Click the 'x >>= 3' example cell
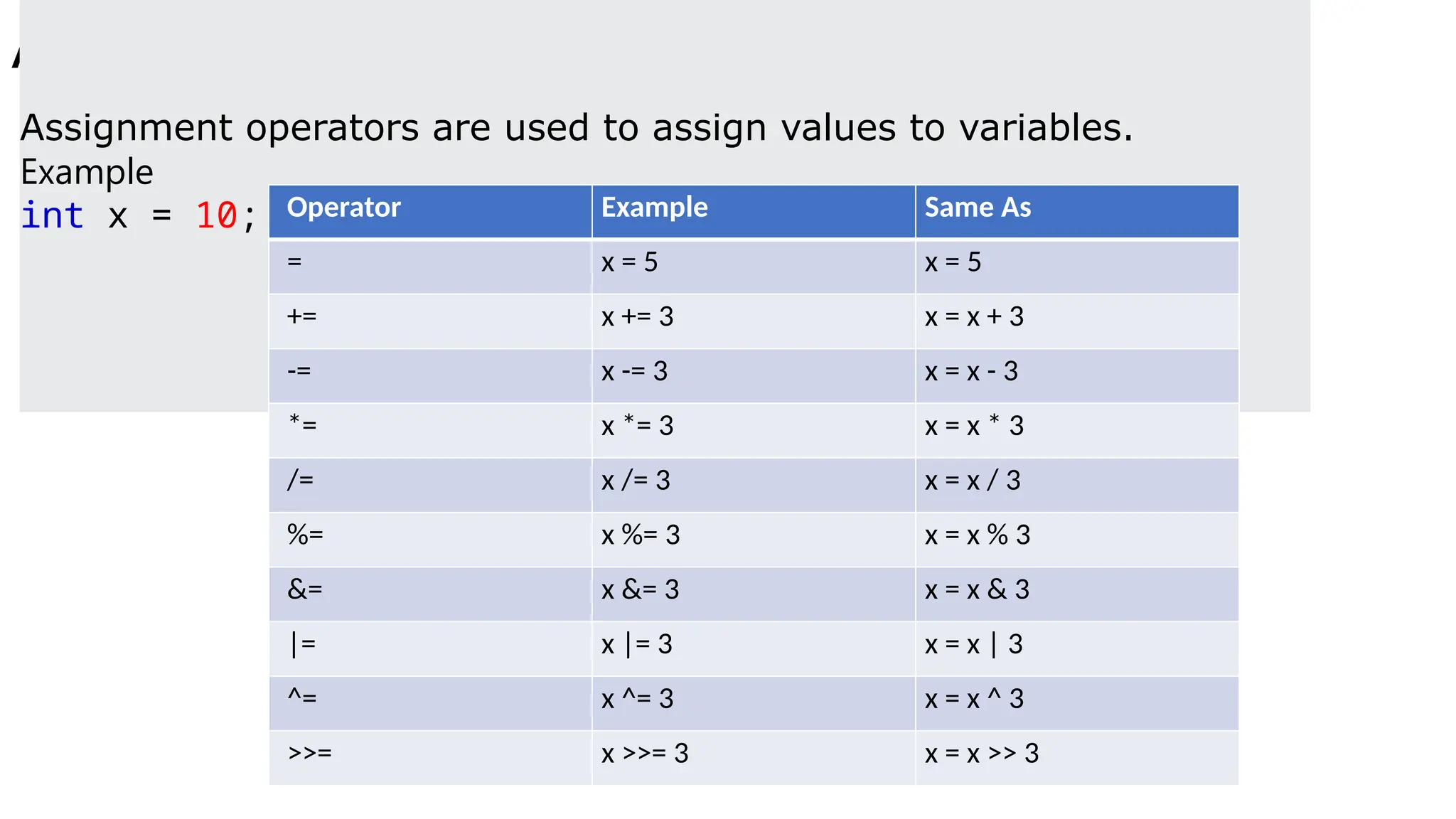Viewport: 1456px width, 819px height. pos(645,754)
